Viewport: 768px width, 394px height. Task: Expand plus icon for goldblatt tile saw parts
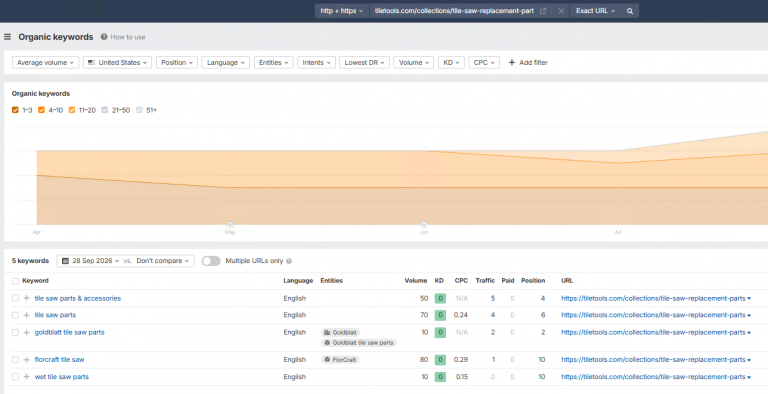coord(26,332)
